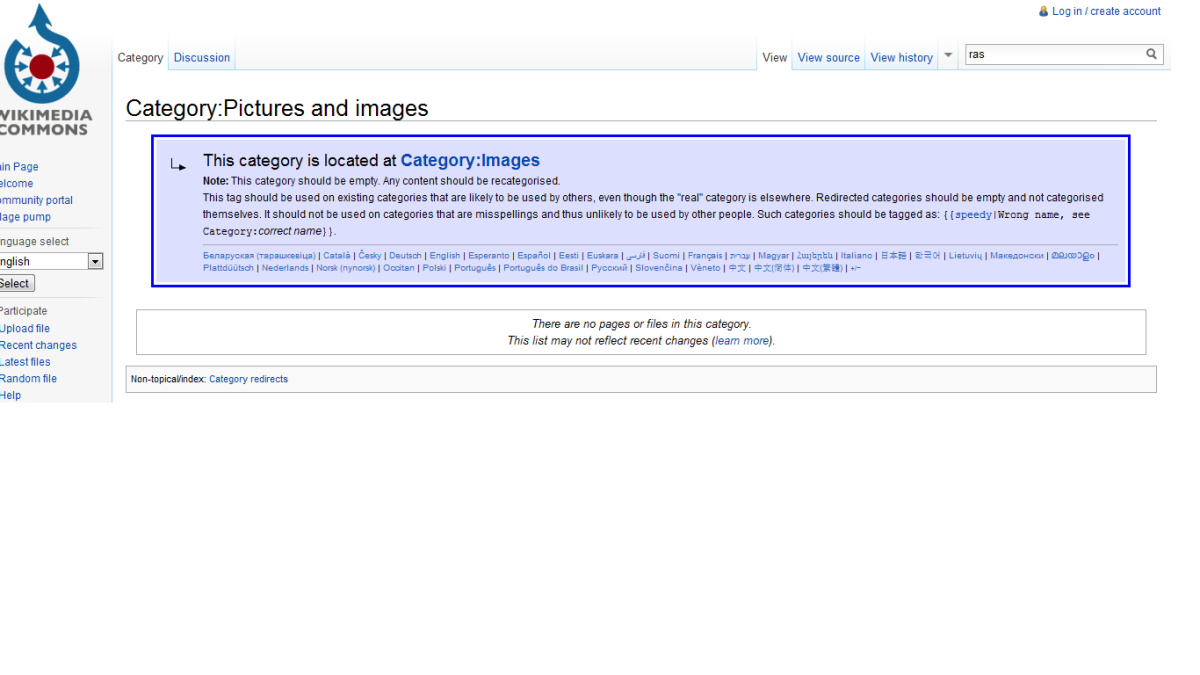Click the Log in / create account link
This screenshot has height=675, width=1200.
(1106, 11)
